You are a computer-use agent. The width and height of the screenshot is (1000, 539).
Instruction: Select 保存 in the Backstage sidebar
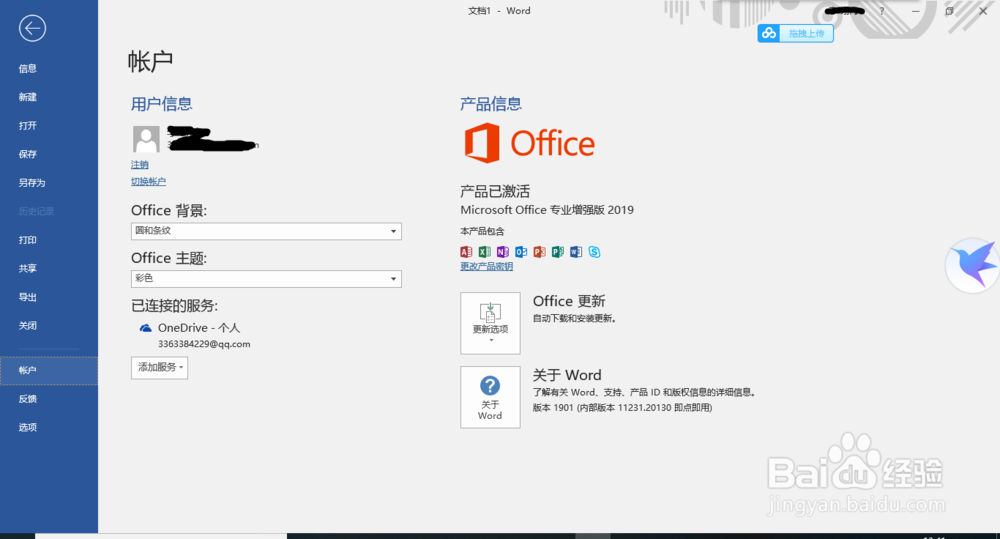49,154
